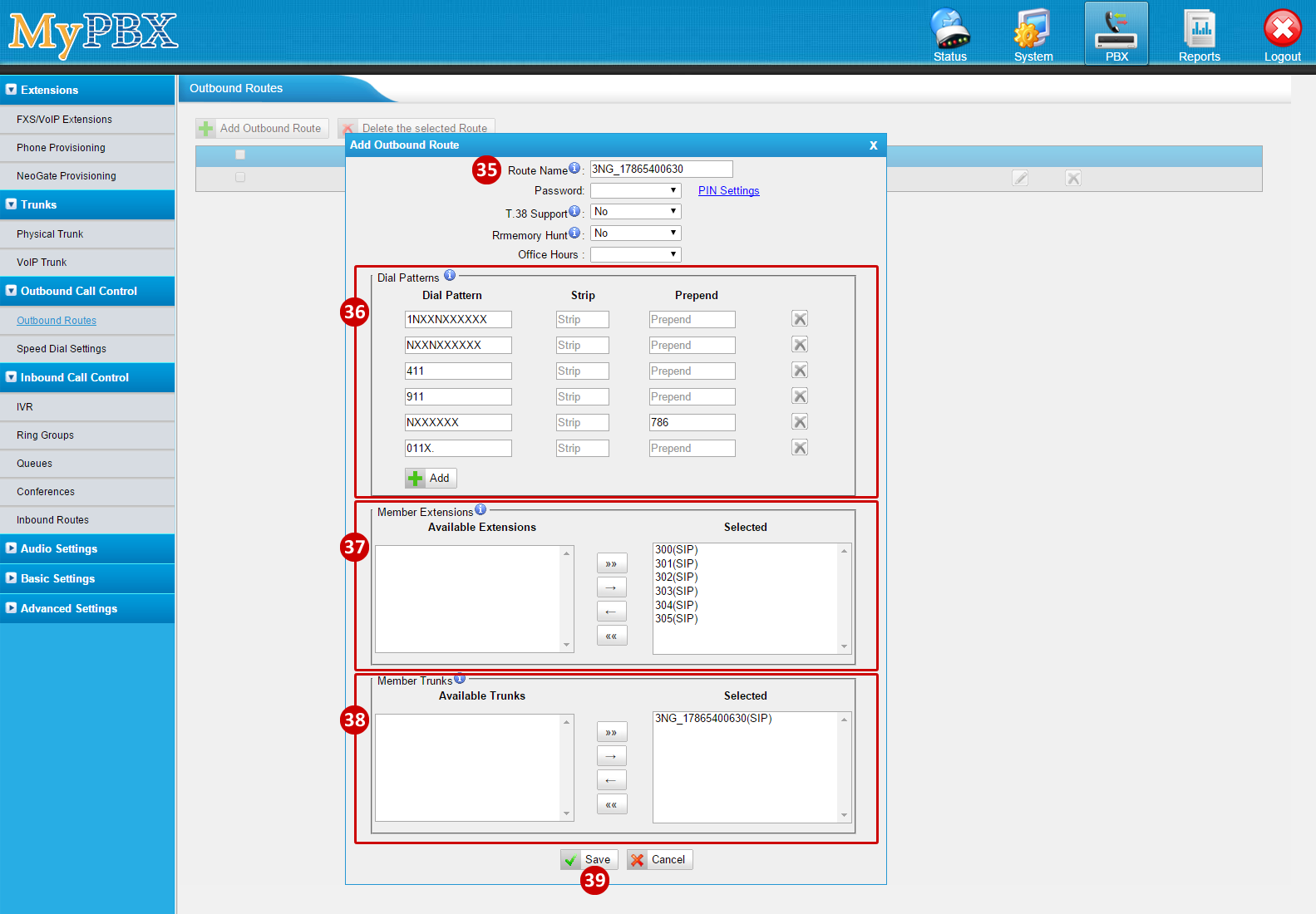Click the Route Name input field
This screenshot has width=1316, height=914.
[661, 169]
